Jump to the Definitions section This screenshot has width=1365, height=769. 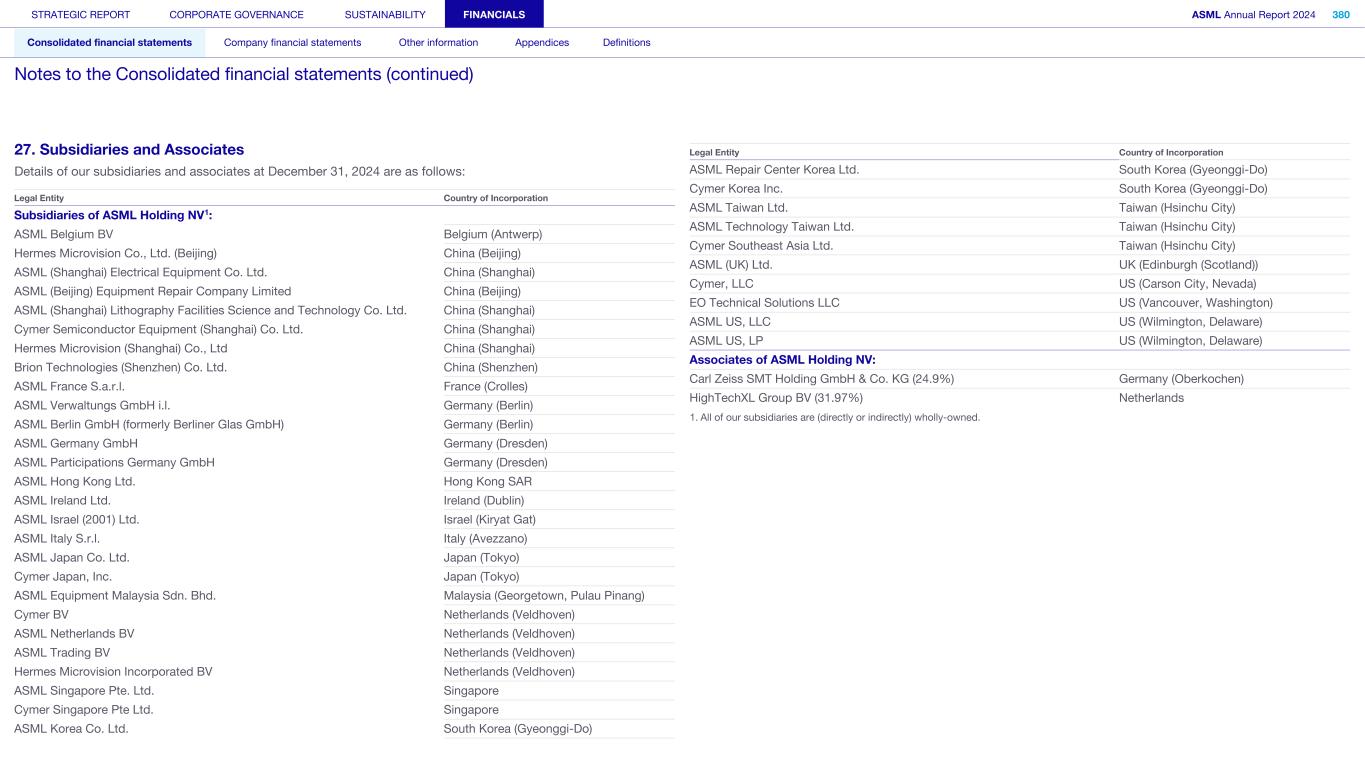pos(627,43)
